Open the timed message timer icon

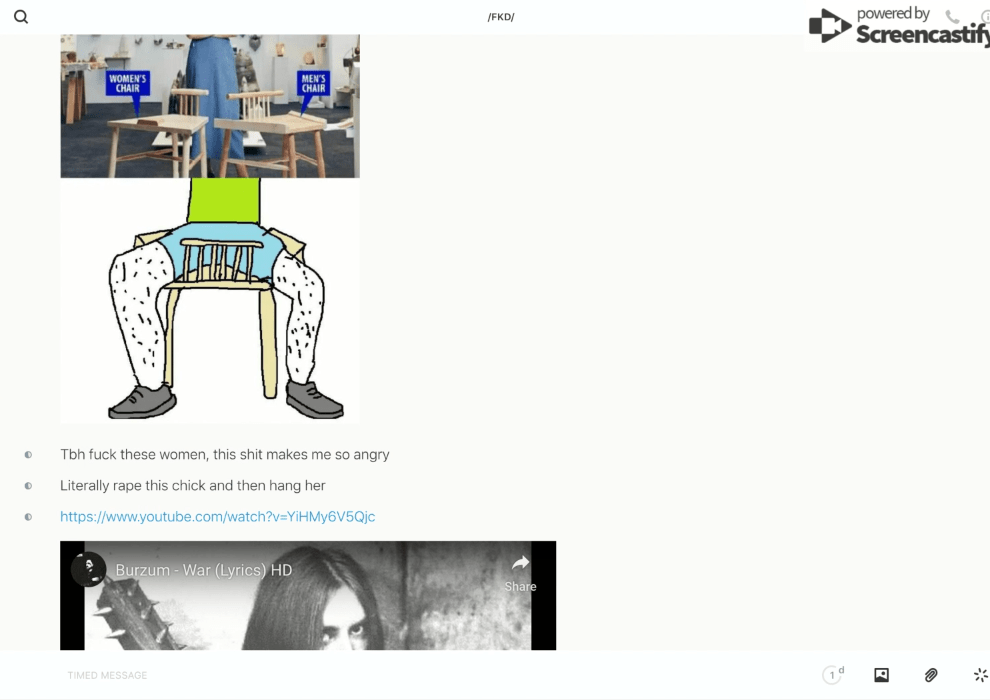point(832,675)
